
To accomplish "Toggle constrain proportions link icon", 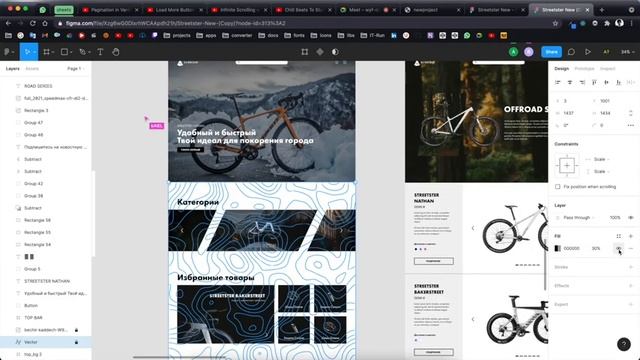I will (631, 113).
